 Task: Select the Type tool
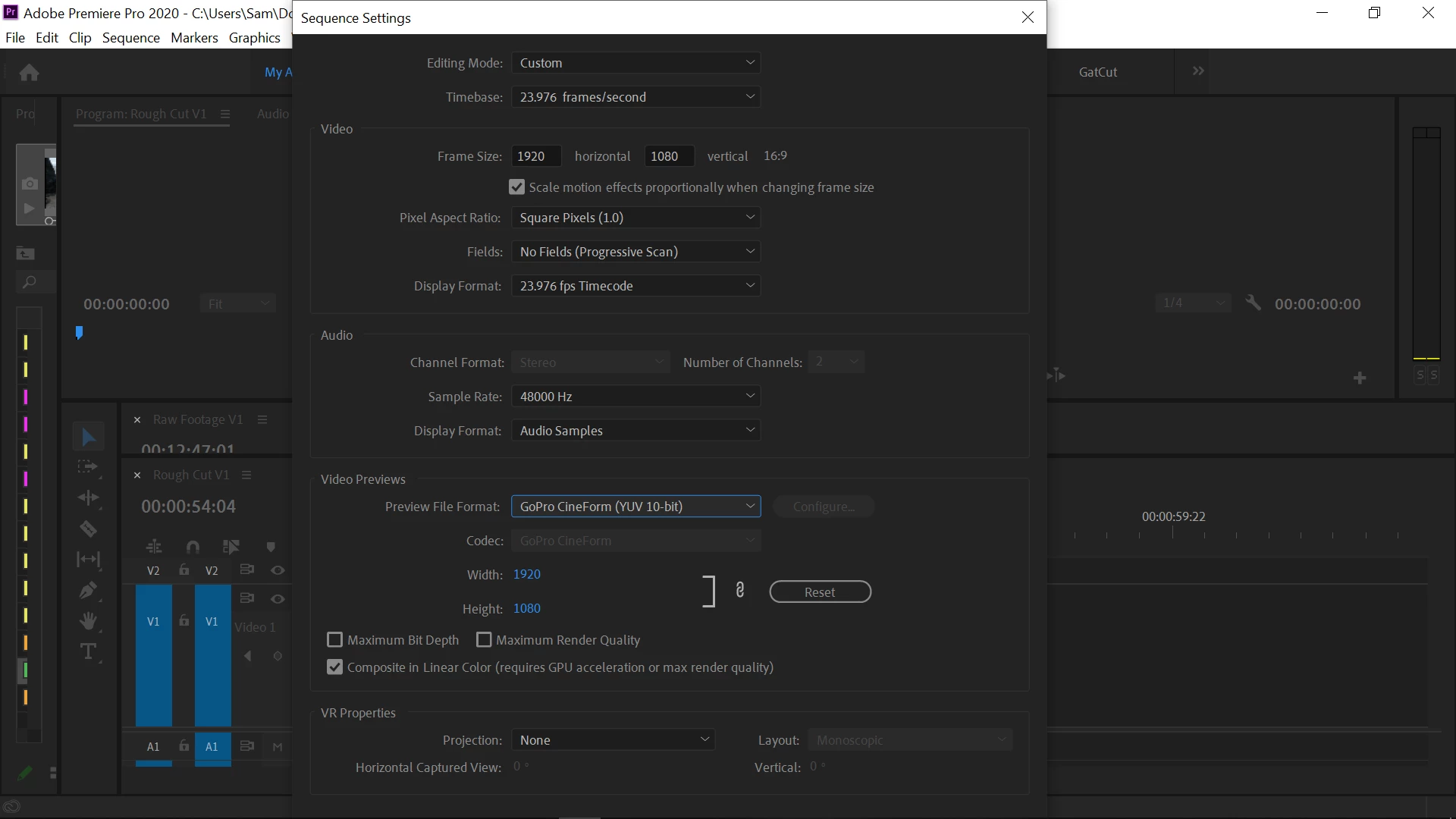coord(88,651)
